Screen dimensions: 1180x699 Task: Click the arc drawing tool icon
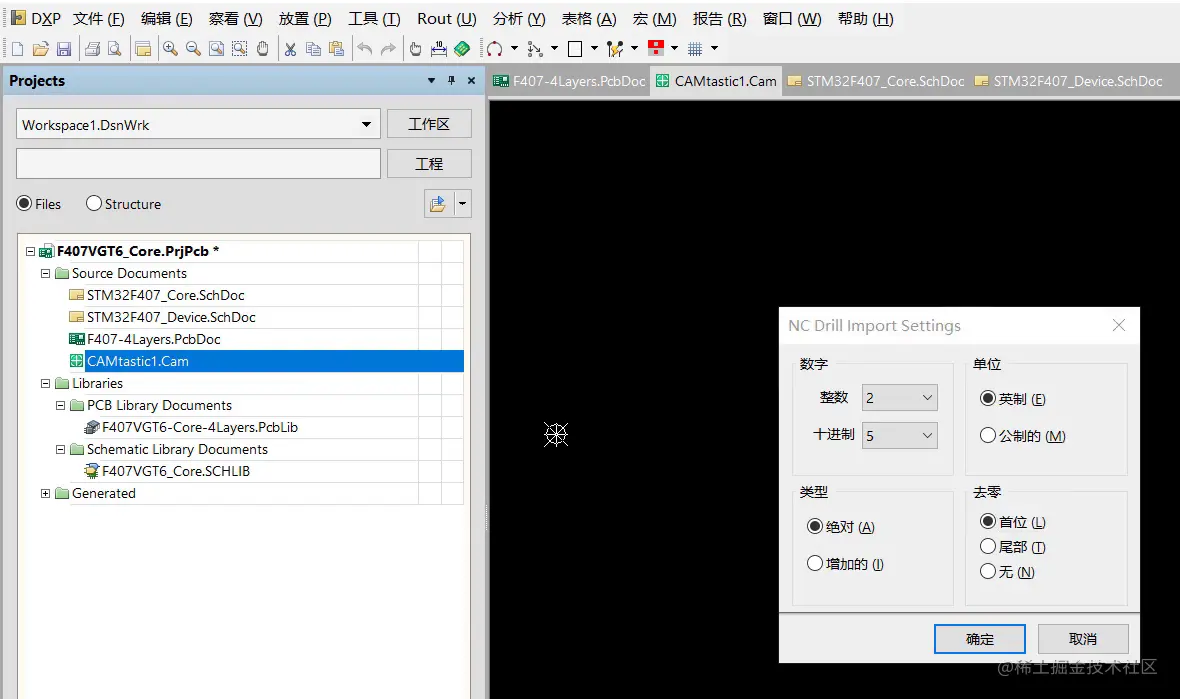(x=494, y=49)
